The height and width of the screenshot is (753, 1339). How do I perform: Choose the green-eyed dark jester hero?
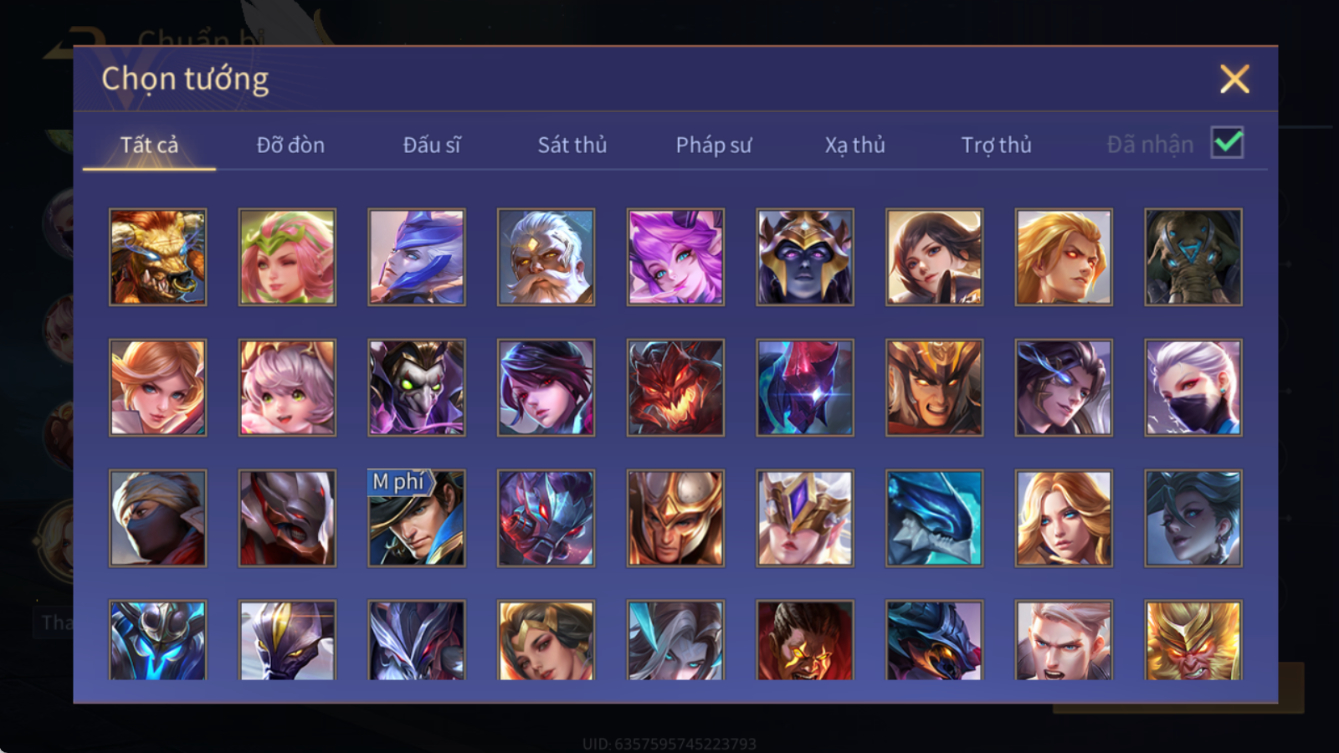click(x=416, y=387)
